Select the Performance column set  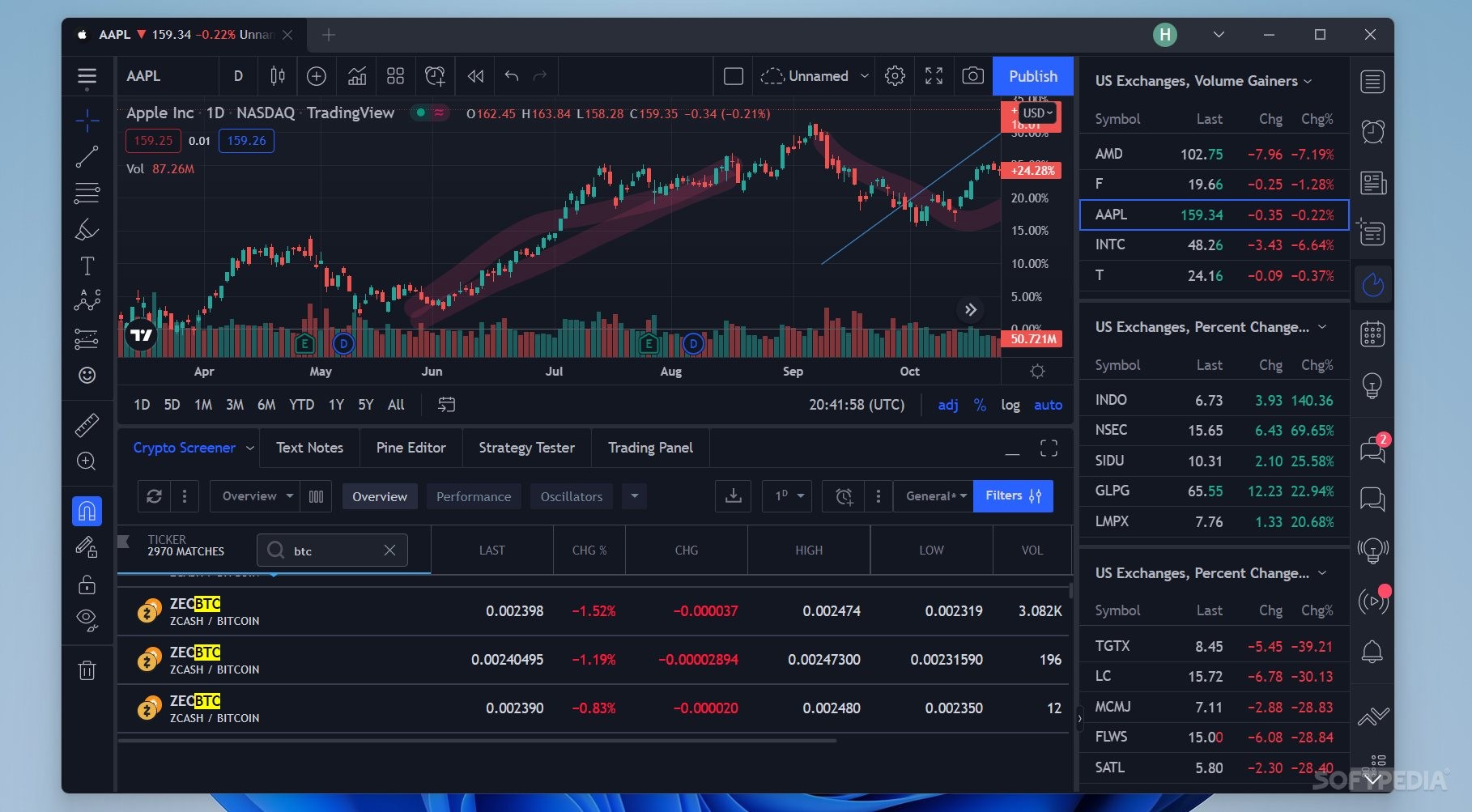pyautogui.click(x=474, y=496)
